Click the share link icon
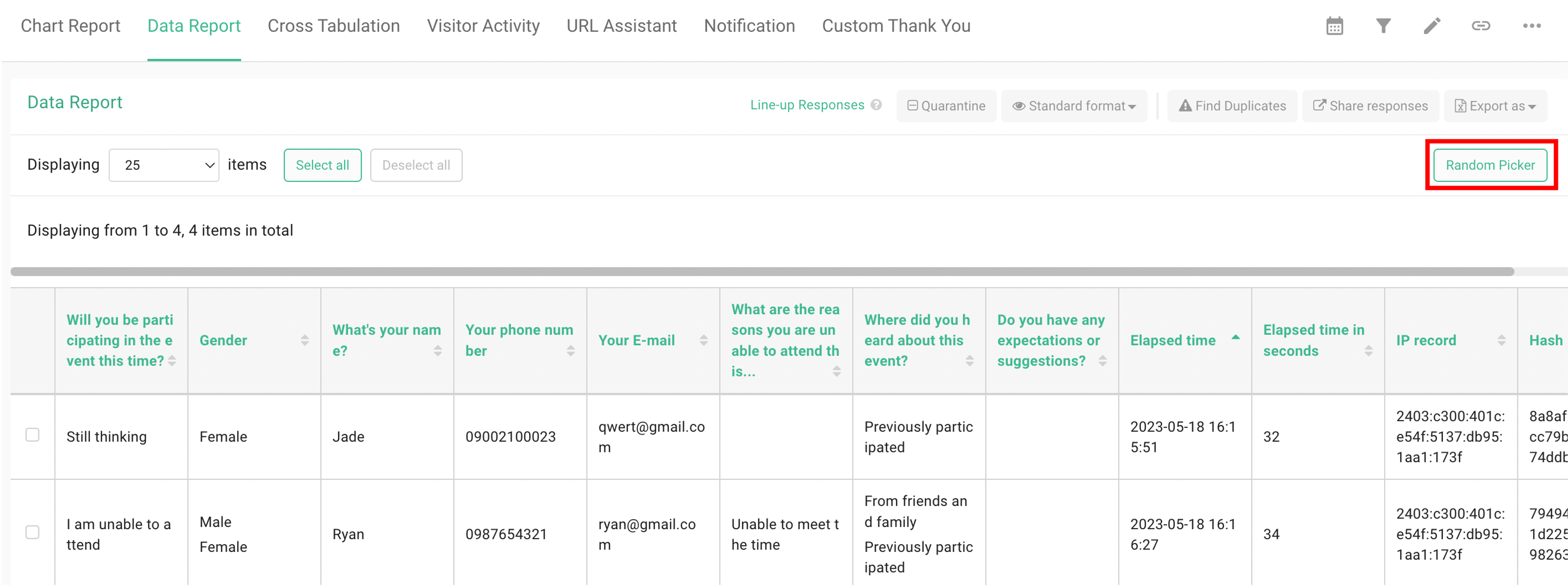1568x586 pixels. [1480, 26]
